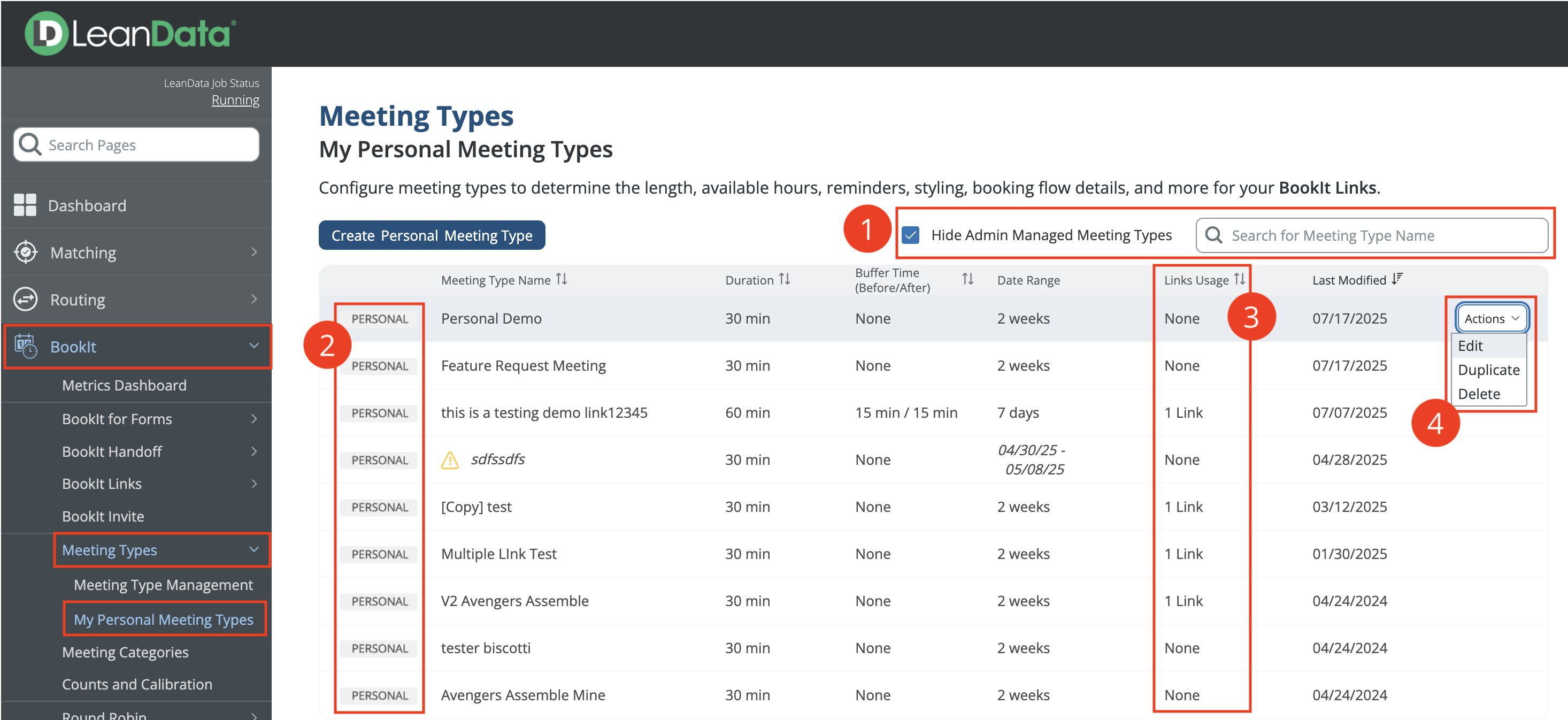Screen dimensions: 1568x720
Task: Click the Matching target icon
Action: click(26, 252)
